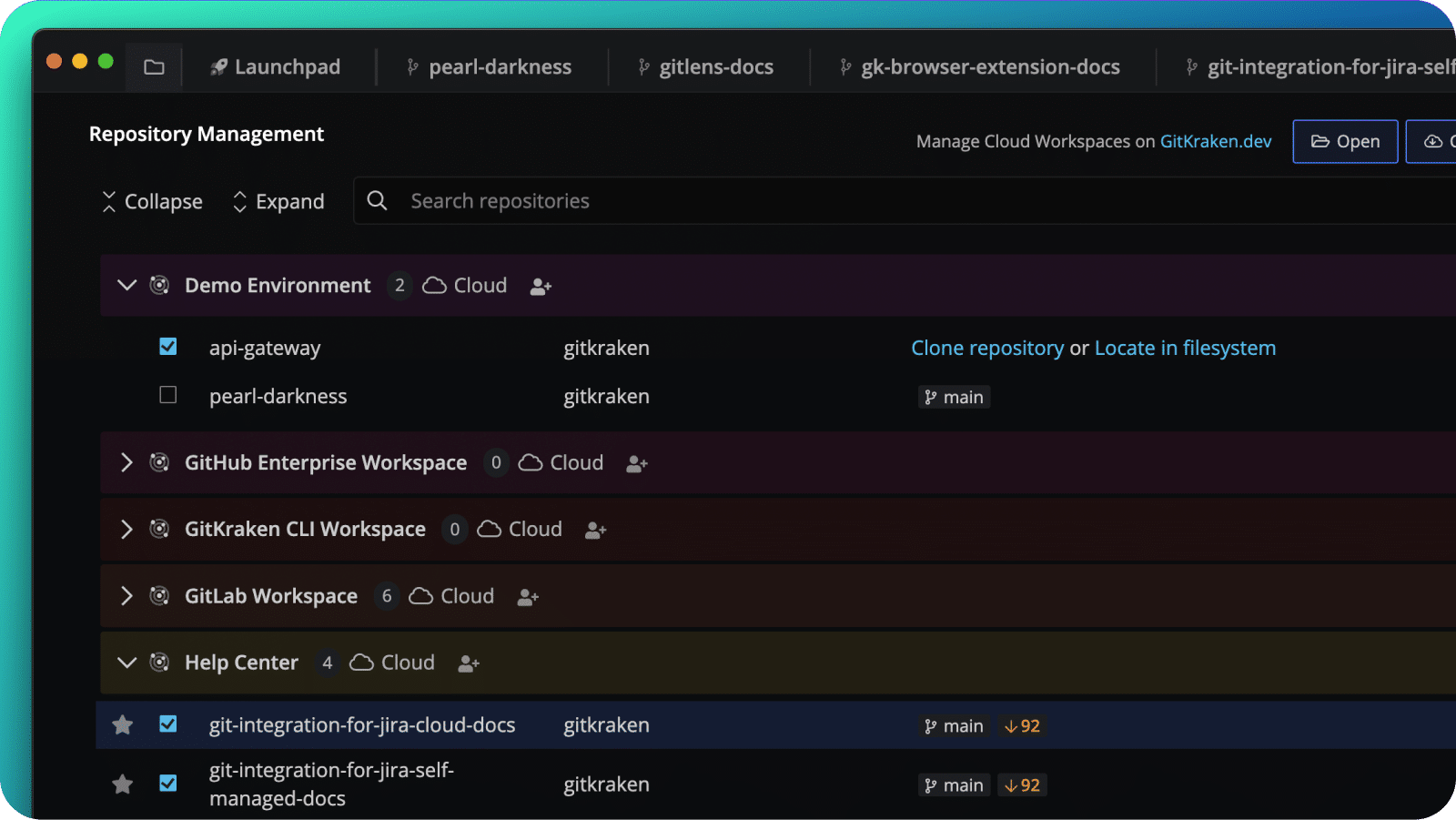Click add-member icon for GitKraken CLI Workspace
1456x820 pixels.
click(596, 531)
